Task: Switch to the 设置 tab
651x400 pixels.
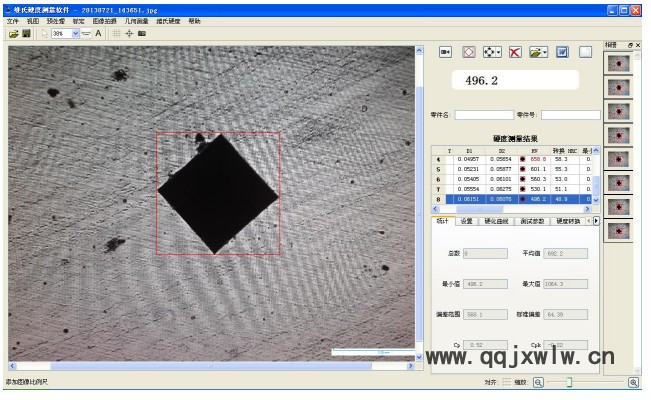Action: click(x=467, y=221)
